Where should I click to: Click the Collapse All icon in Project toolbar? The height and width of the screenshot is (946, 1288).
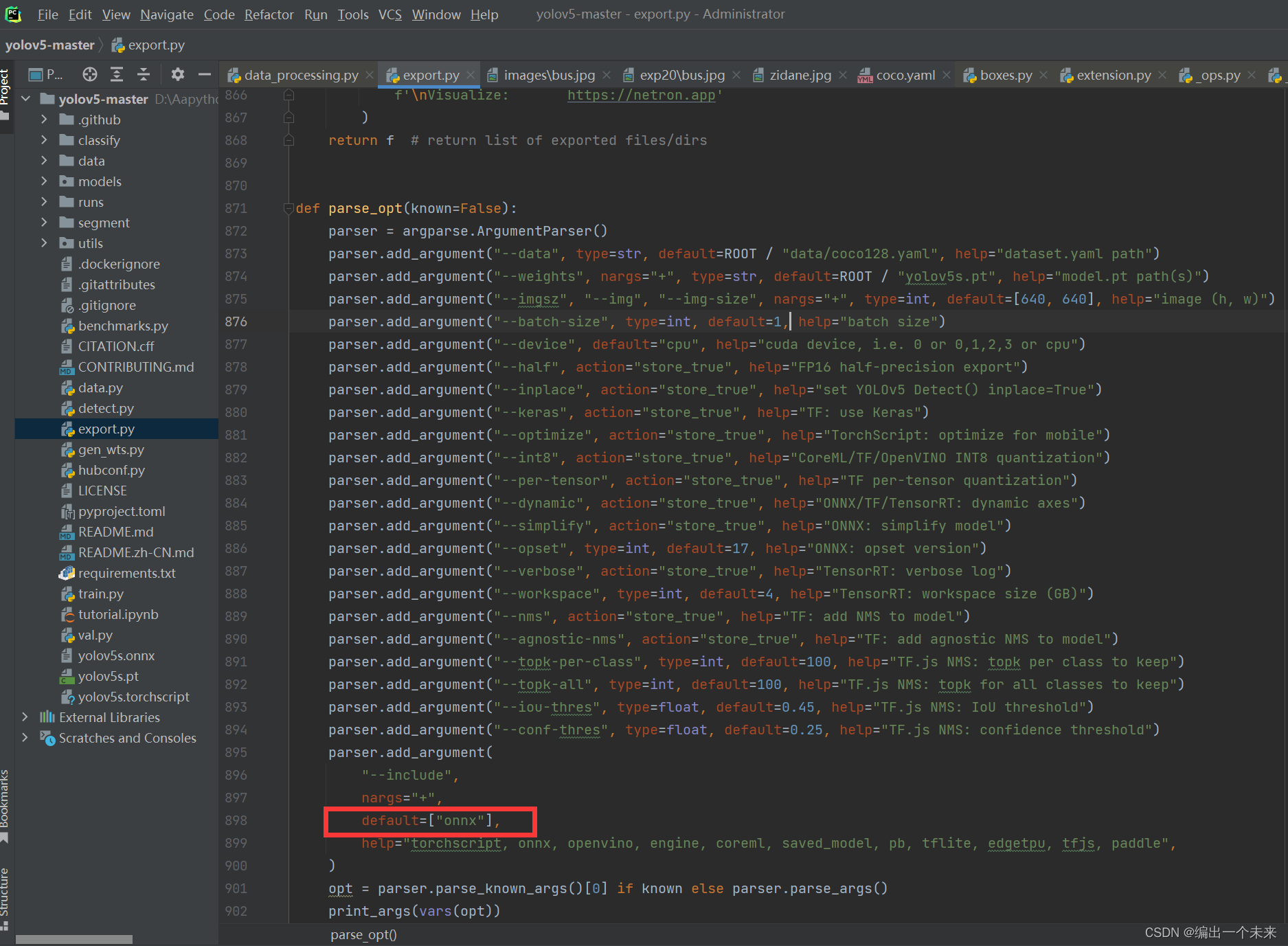tap(143, 74)
